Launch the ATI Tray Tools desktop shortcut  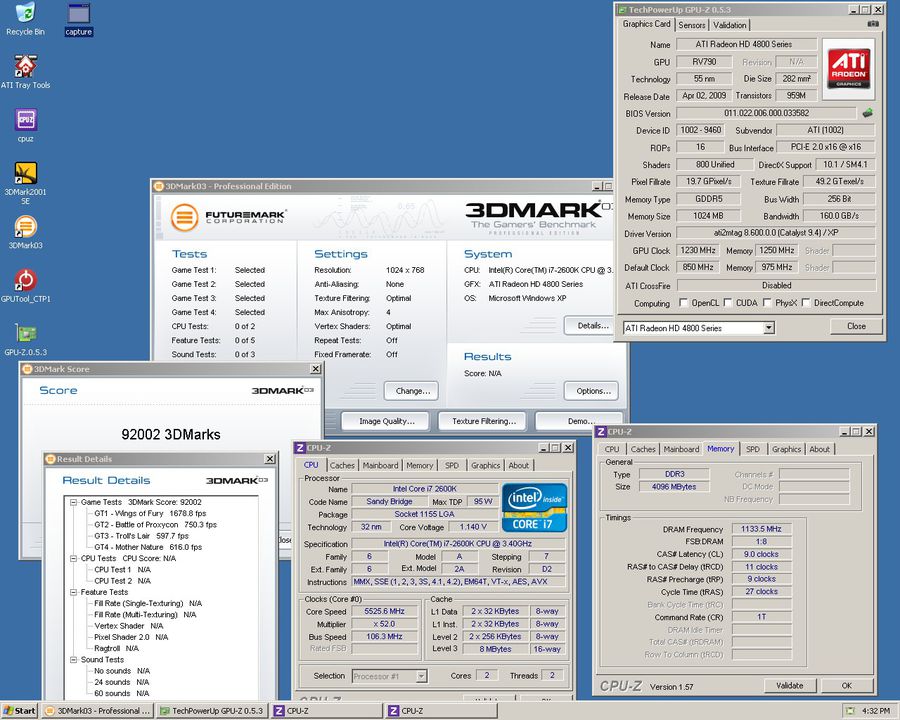(25, 72)
